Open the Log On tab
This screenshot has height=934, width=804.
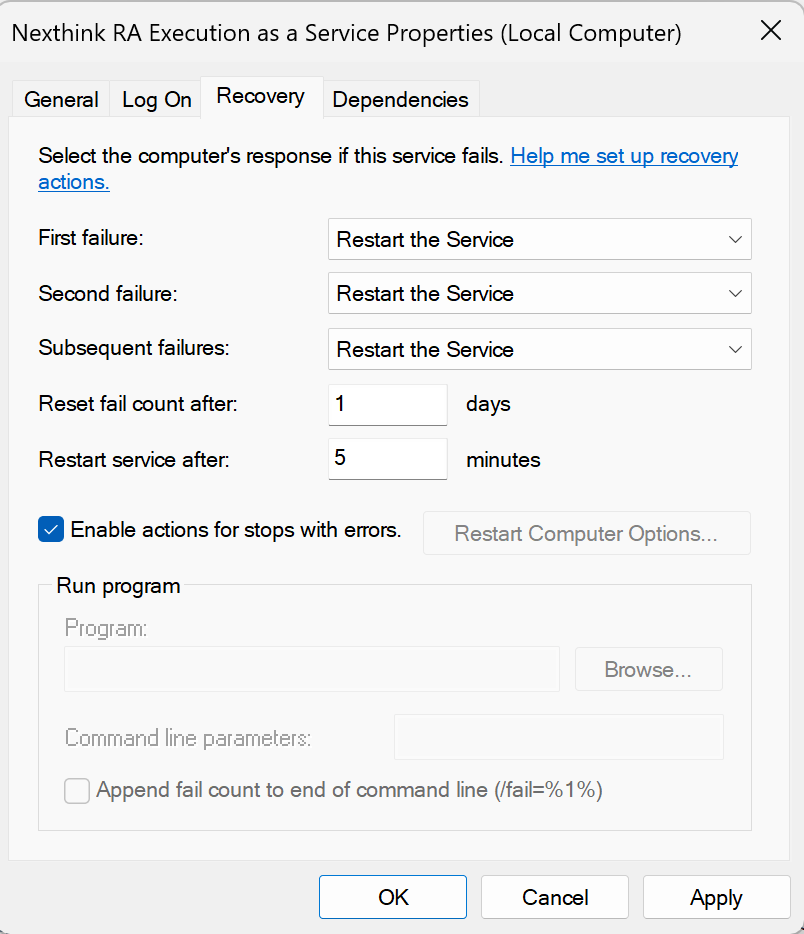click(x=156, y=100)
